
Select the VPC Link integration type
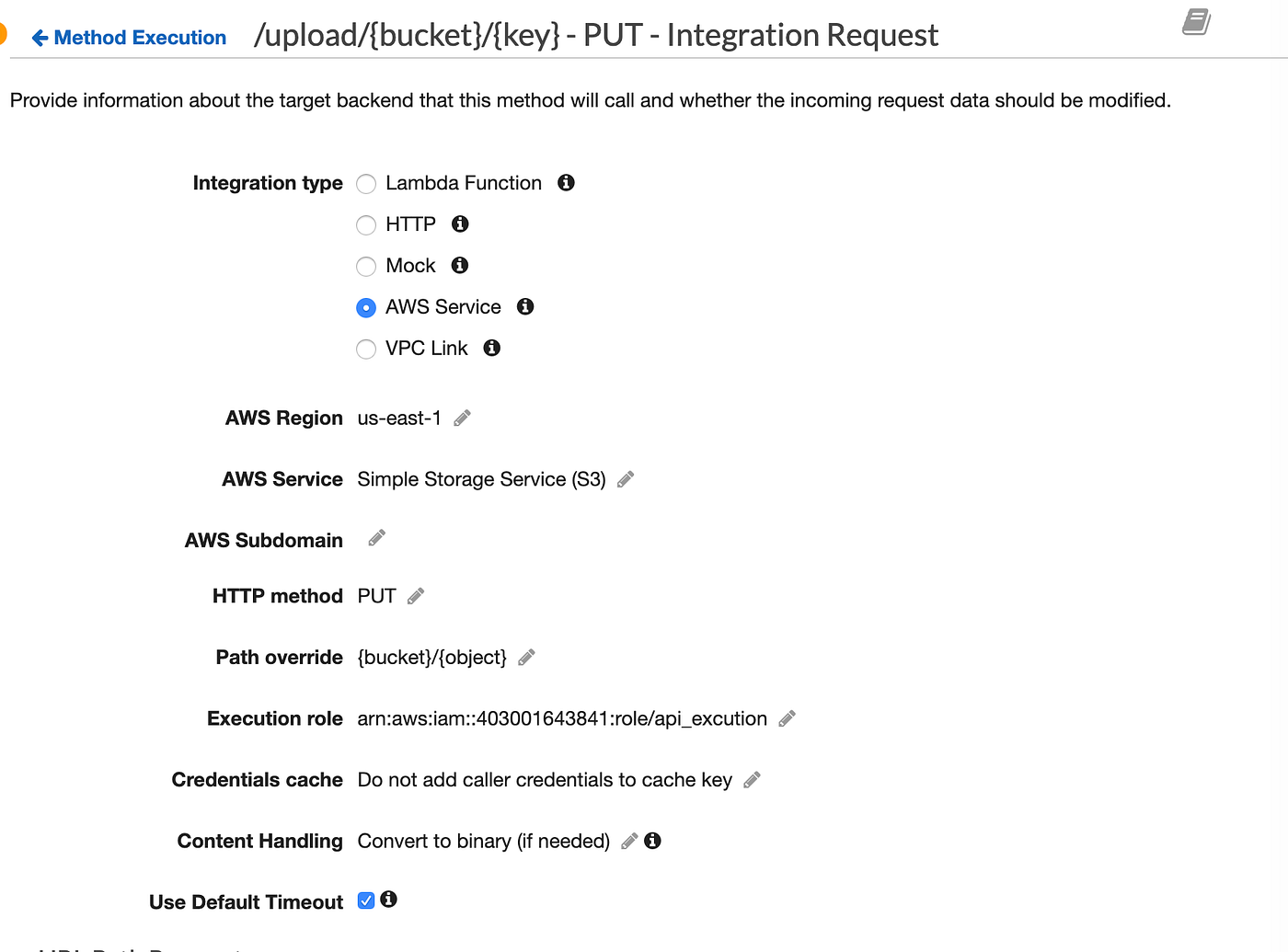tap(366, 349)
